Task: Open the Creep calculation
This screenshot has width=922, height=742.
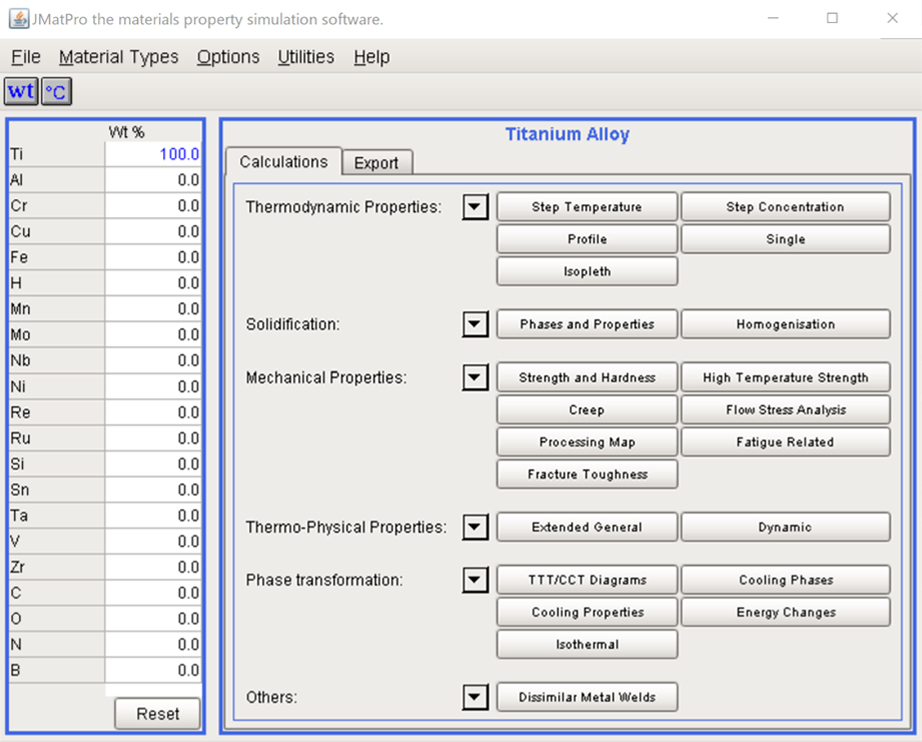Action: (x=587, y=410)
